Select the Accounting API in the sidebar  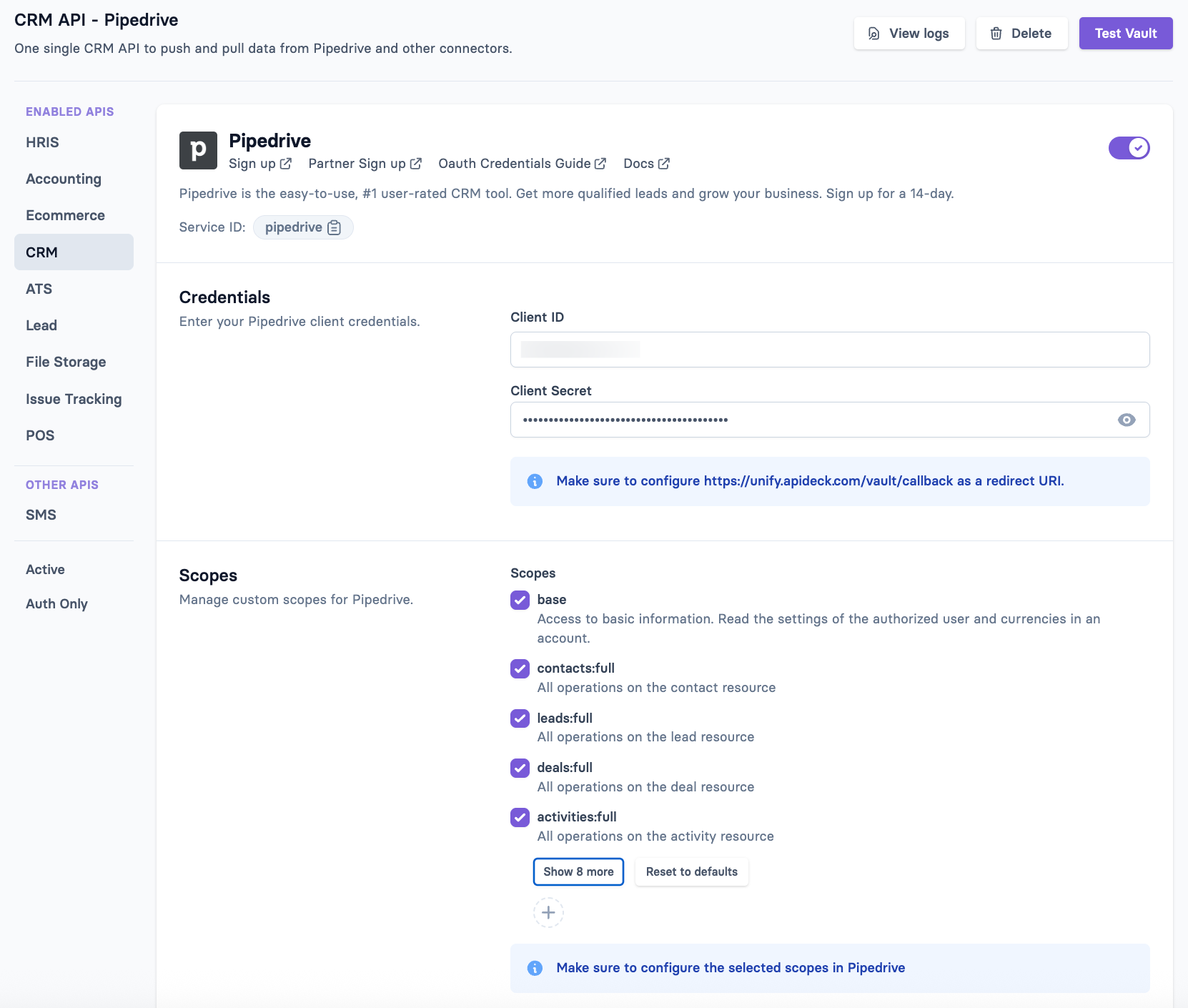click(64, 179)
